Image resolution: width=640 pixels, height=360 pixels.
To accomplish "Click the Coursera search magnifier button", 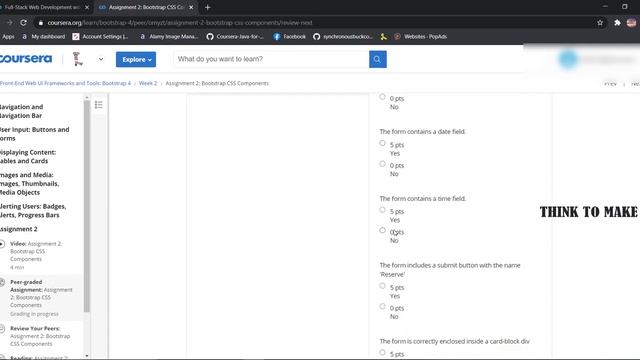I will click(x=378, y=59).
